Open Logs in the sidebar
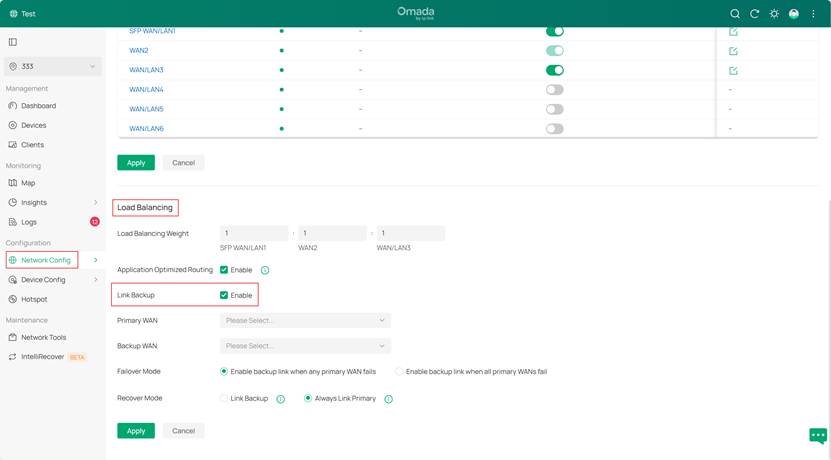The image size is (831, 460). [x=29, y=222]
